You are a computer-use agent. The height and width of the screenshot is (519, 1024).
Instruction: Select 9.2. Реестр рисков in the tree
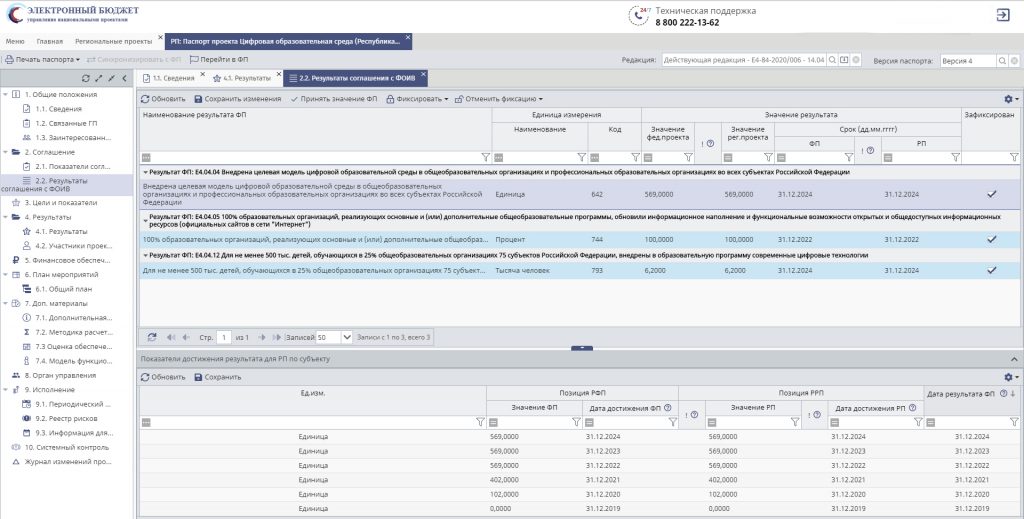(x=66, y=418)
